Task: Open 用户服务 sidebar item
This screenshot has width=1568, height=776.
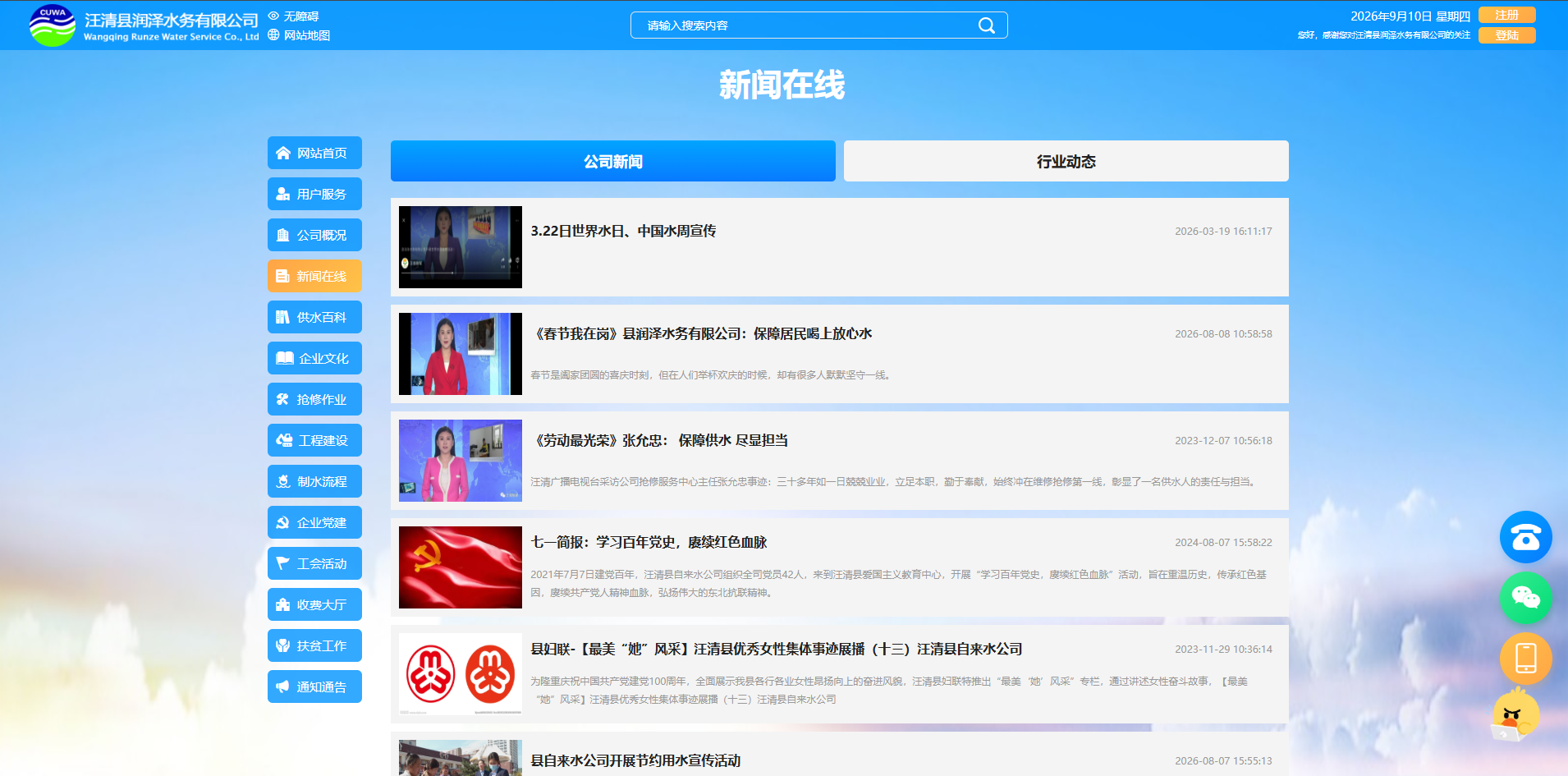Action: (x=314, y=194)
